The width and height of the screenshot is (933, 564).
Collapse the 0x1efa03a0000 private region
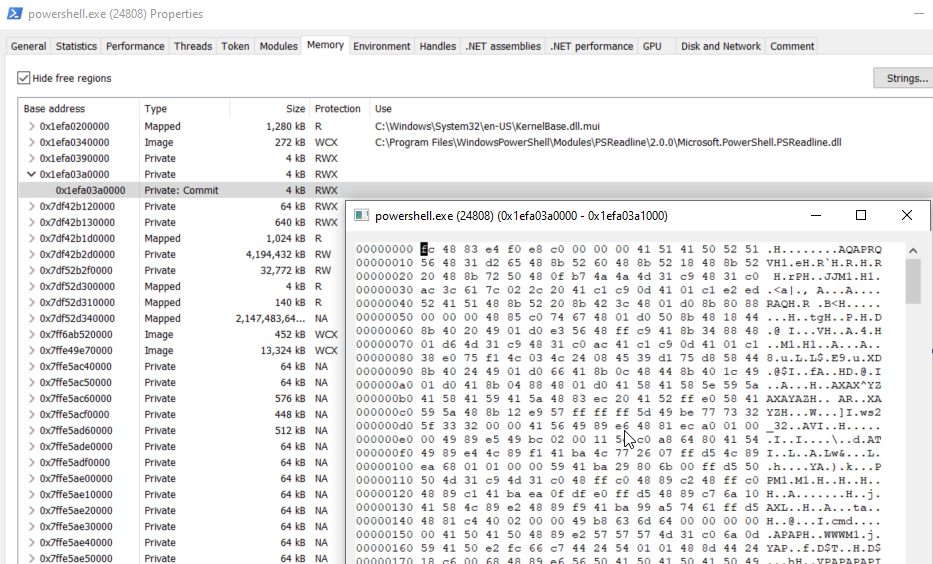[32, 174]
